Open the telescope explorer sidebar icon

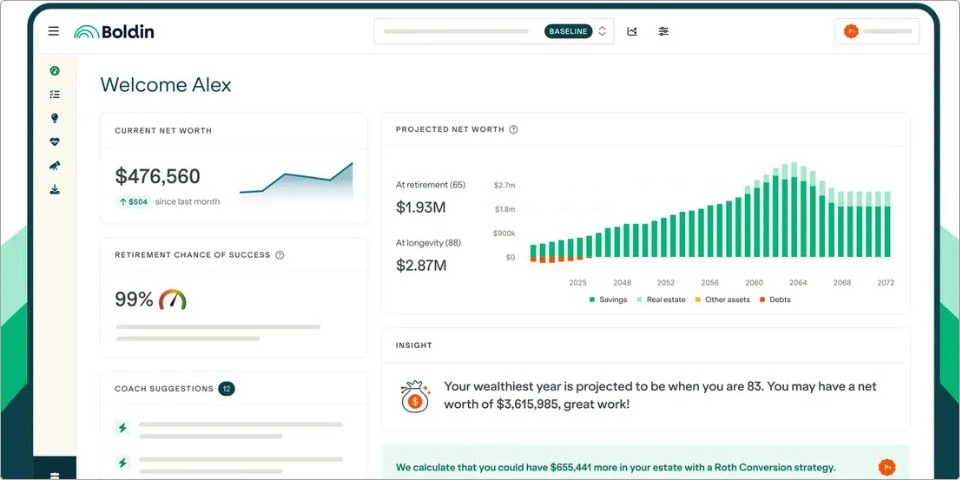54,165
